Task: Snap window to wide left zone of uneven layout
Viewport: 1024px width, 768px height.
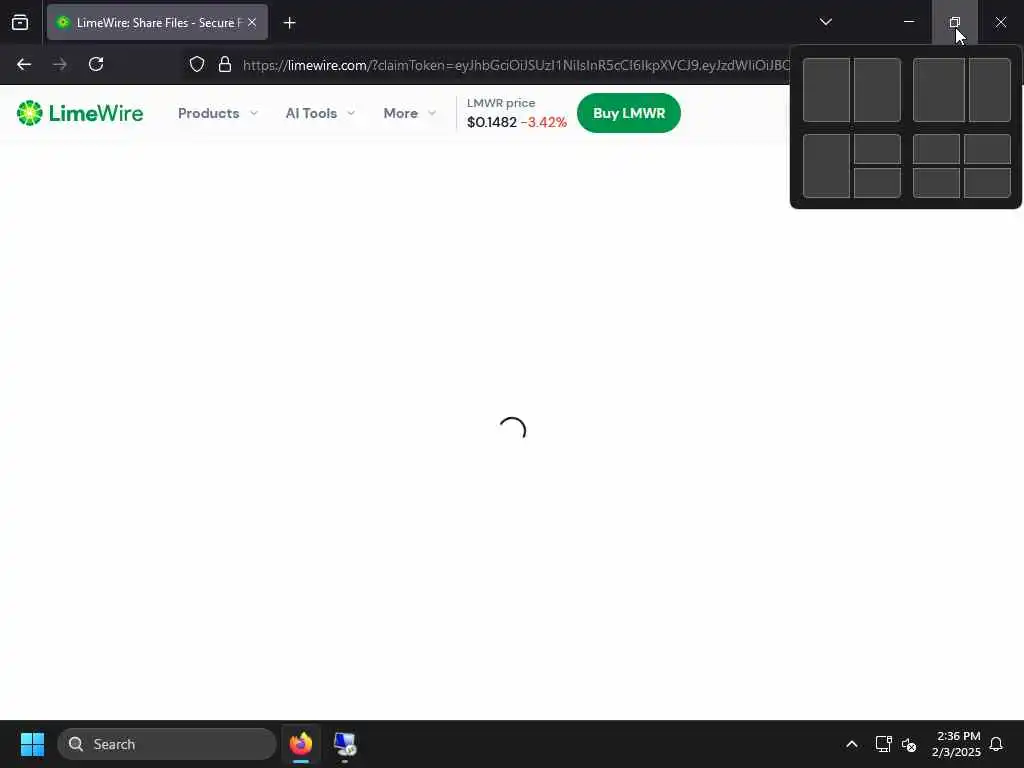Action: tap(938, 90)
